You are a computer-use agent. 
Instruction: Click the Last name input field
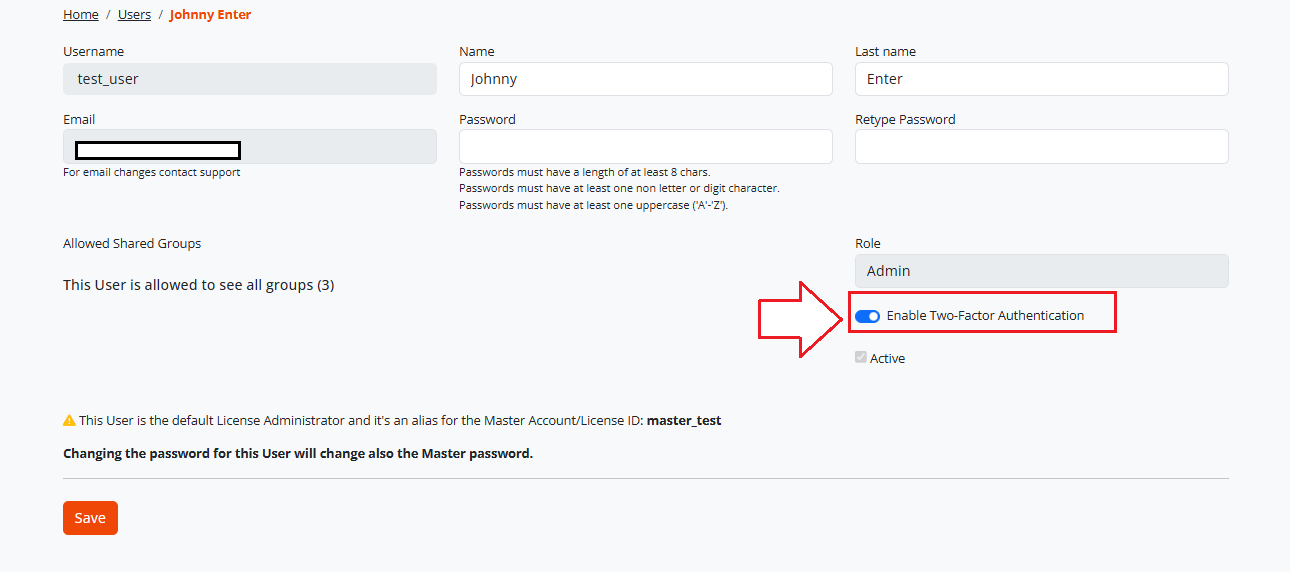pos(1041,79)
